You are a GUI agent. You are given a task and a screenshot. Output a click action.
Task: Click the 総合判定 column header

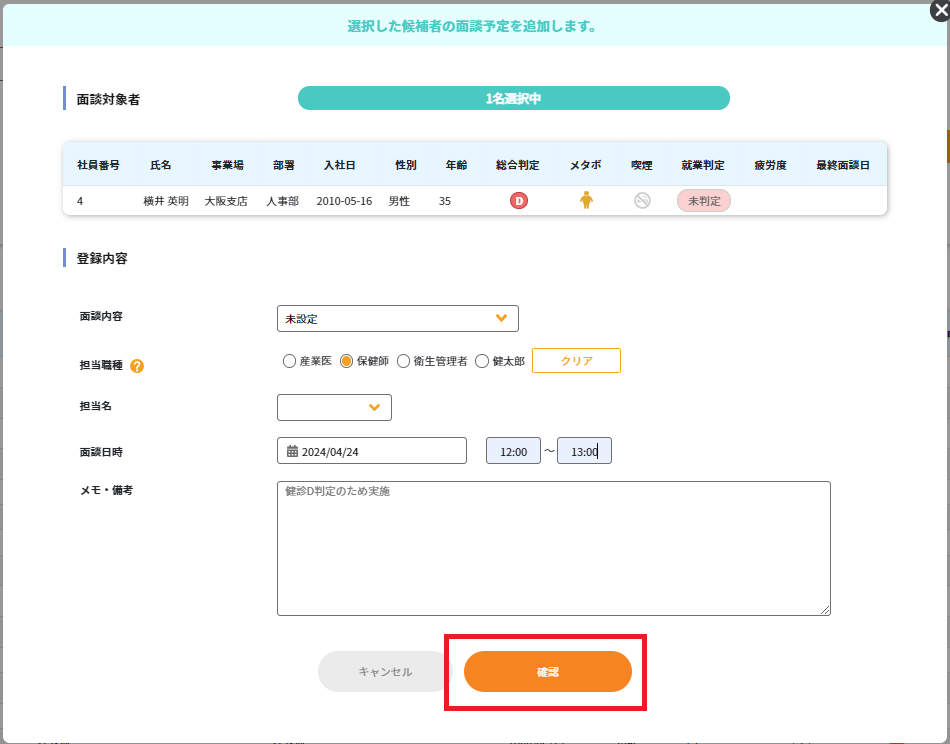[x=517, y=165]
